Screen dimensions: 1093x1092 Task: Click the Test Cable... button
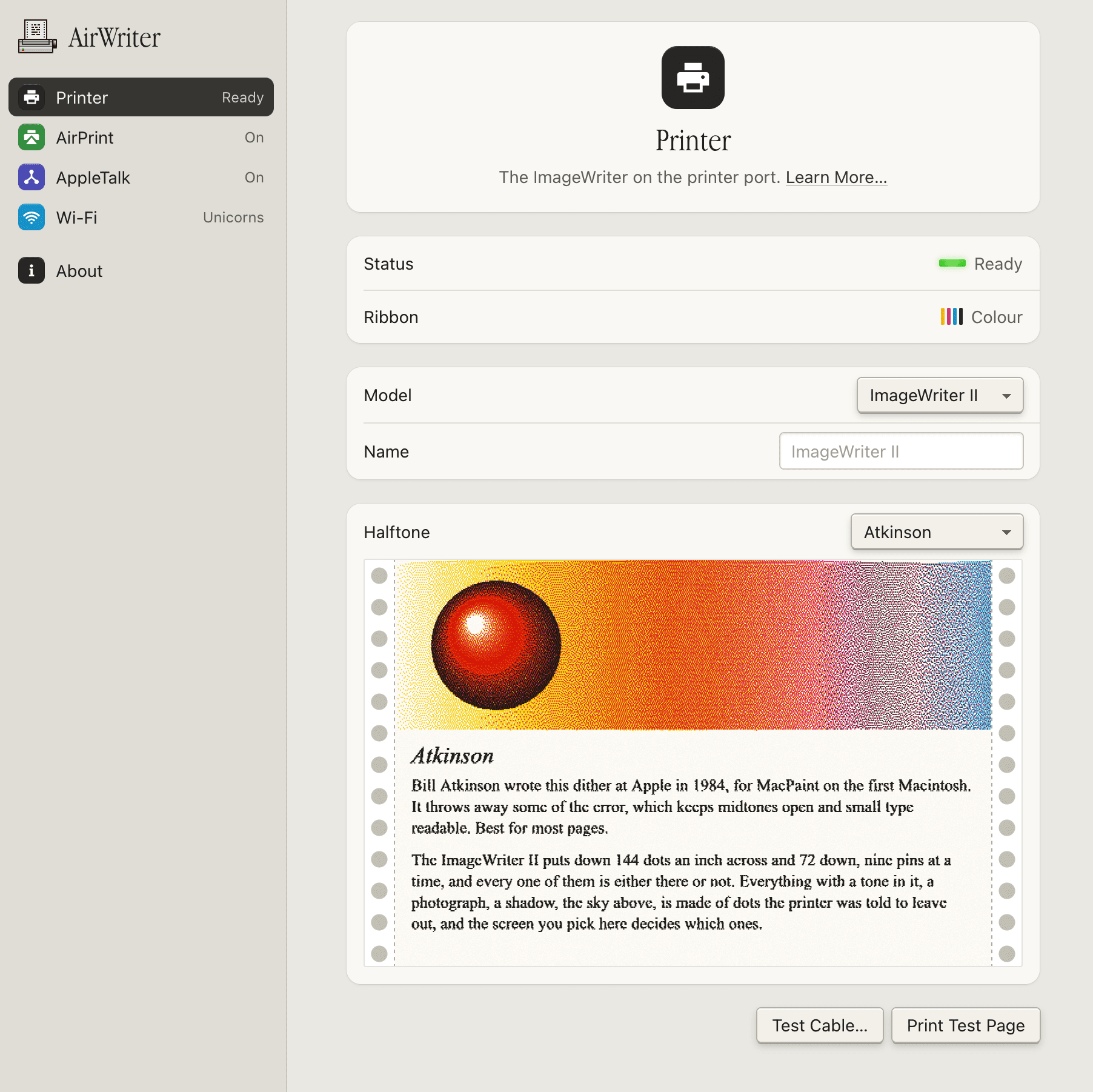[x=820, y=1025]
